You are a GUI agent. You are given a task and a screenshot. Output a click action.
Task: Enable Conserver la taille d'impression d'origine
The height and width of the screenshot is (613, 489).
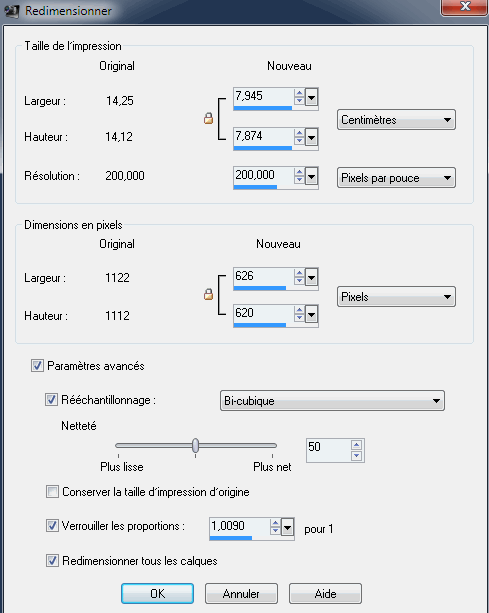tap(52, 491)
